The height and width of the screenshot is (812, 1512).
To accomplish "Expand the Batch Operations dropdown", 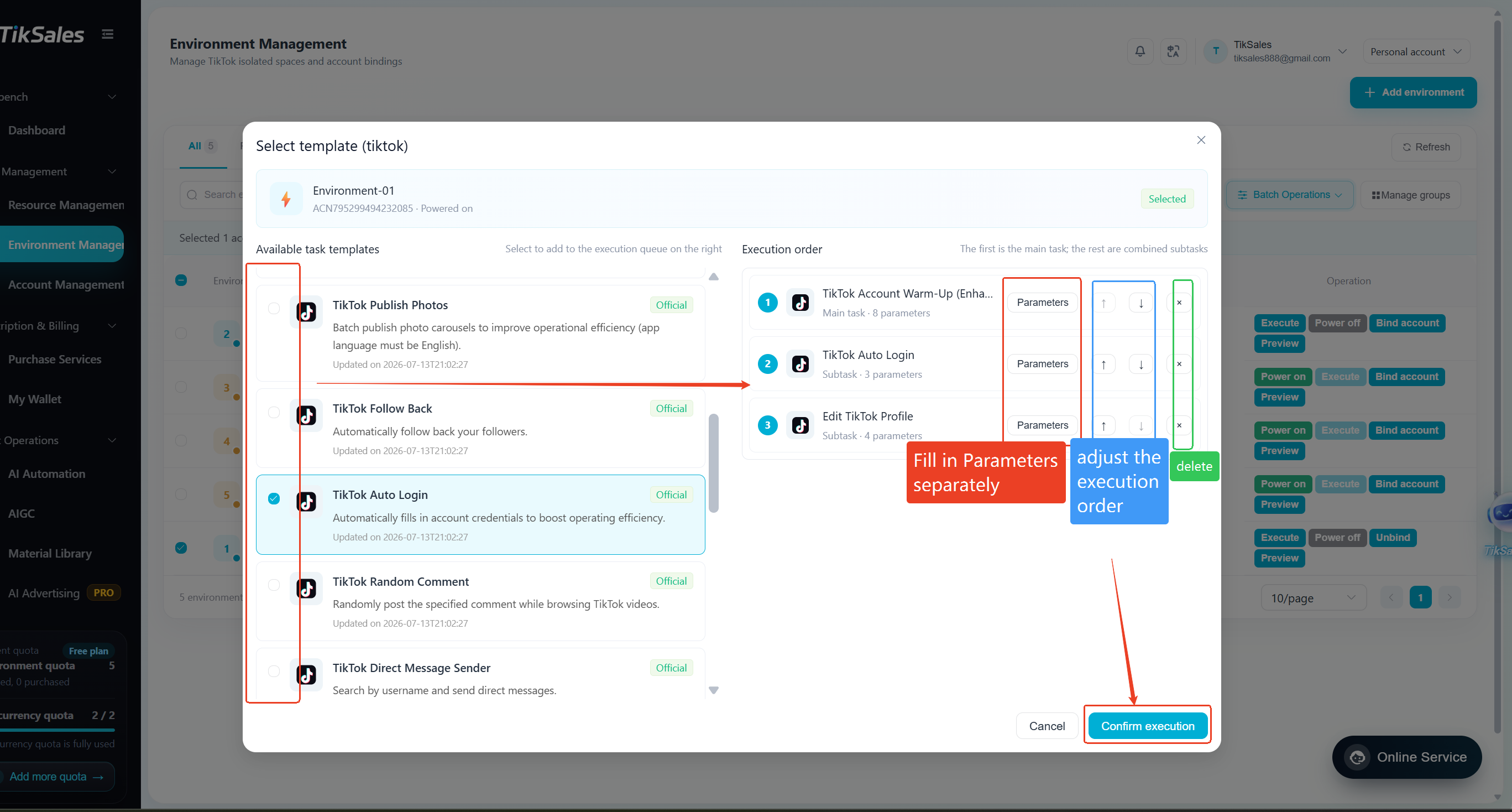I will 1289,195.
